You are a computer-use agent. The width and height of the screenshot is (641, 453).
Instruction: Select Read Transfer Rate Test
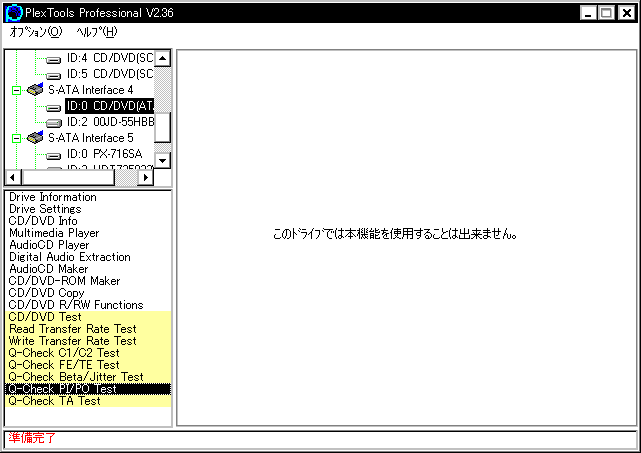(88, 329)
